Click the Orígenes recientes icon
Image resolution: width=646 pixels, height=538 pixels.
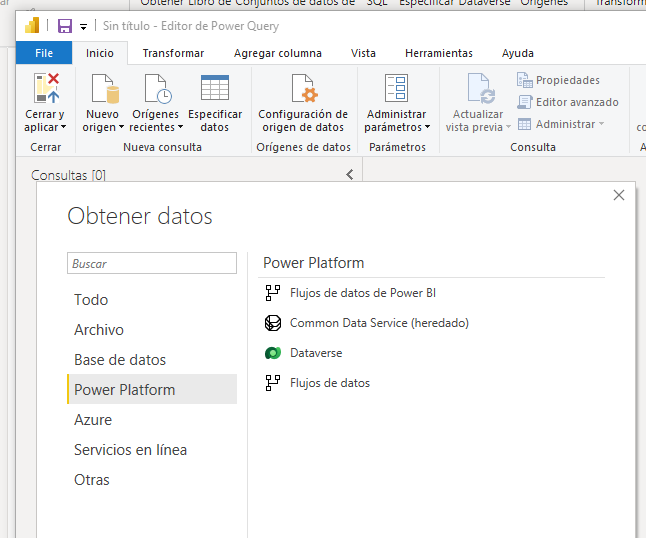coord(158,88)
